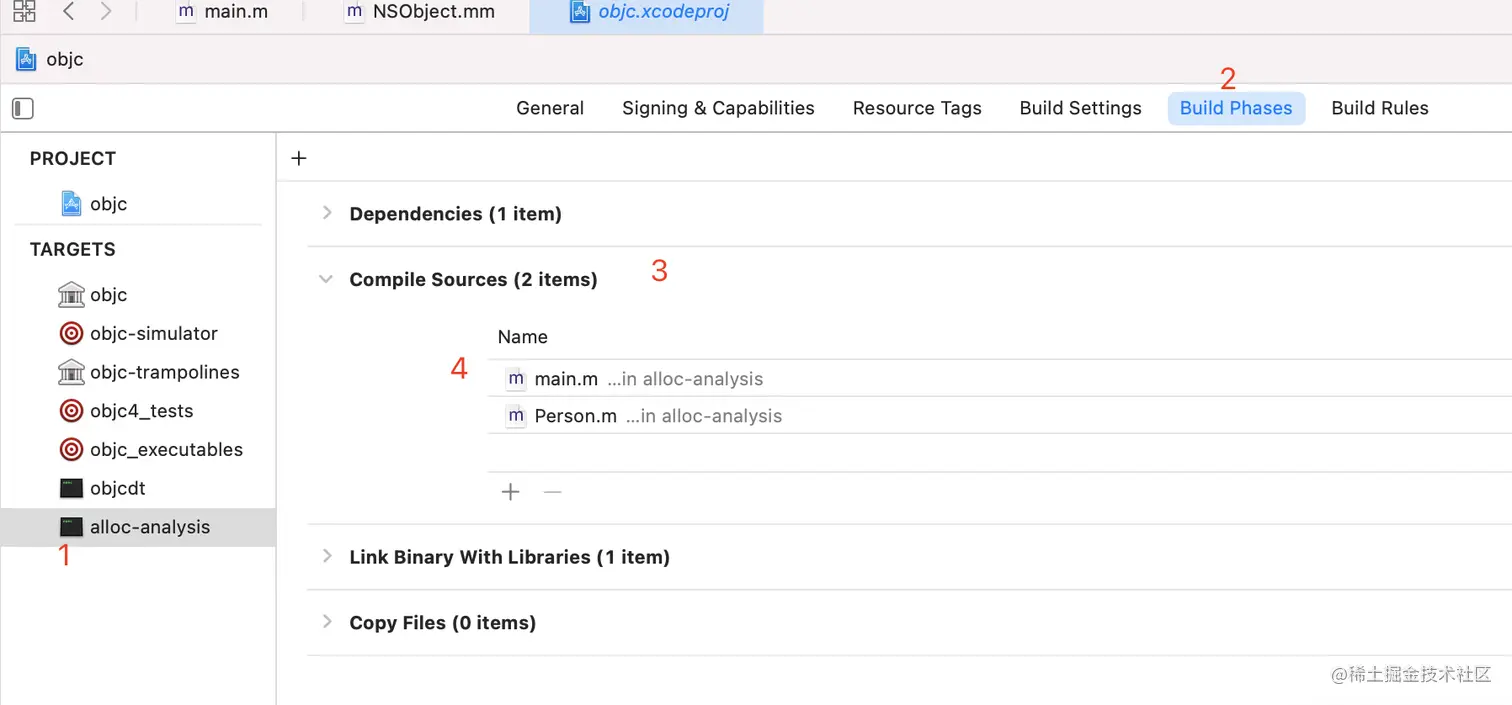Select the objc project item
The width and height of the screenshot is (1512, 705).
click(x=108, y=204)
